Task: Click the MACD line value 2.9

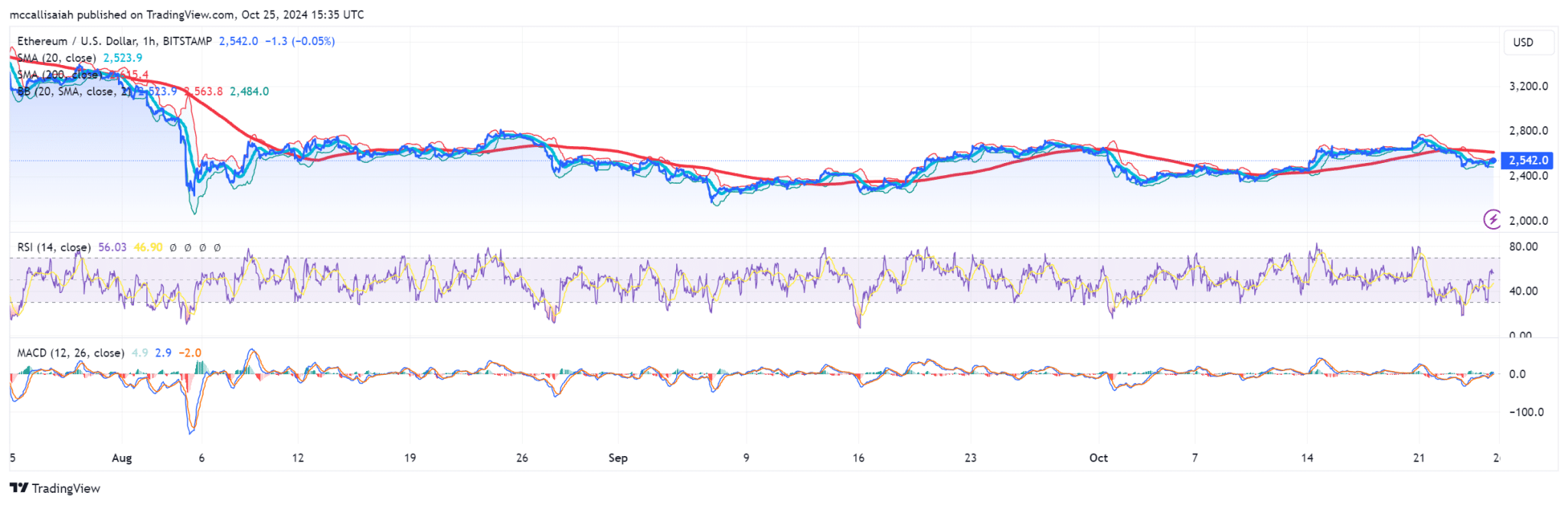Action: click(163, 353)
